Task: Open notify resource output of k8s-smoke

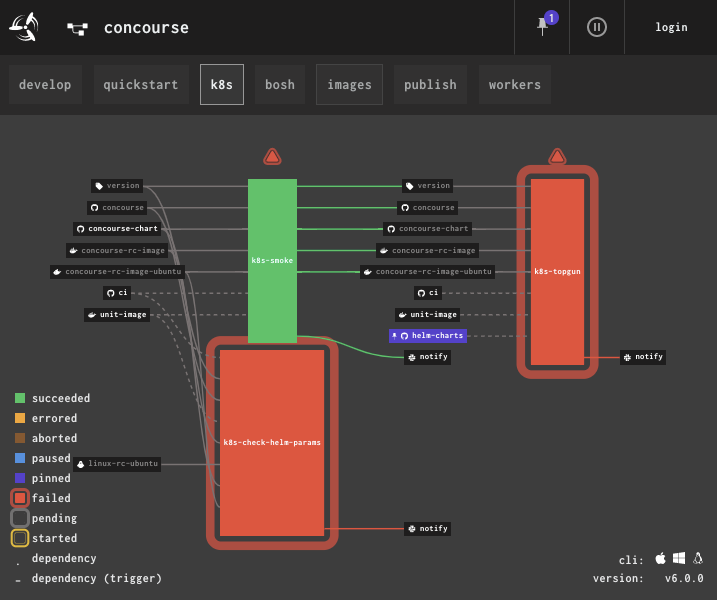Action: (x=428, y=357)
